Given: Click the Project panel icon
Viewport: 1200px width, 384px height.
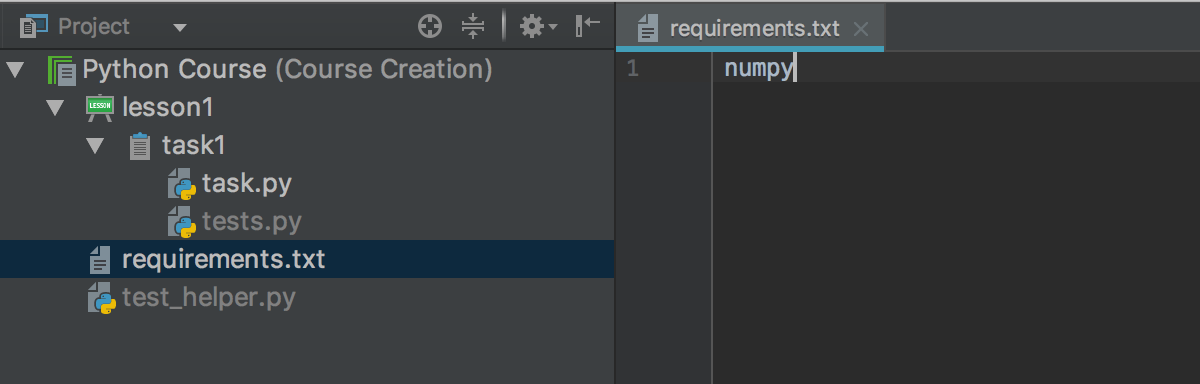Looking at the screenshot, I should 34,26.
